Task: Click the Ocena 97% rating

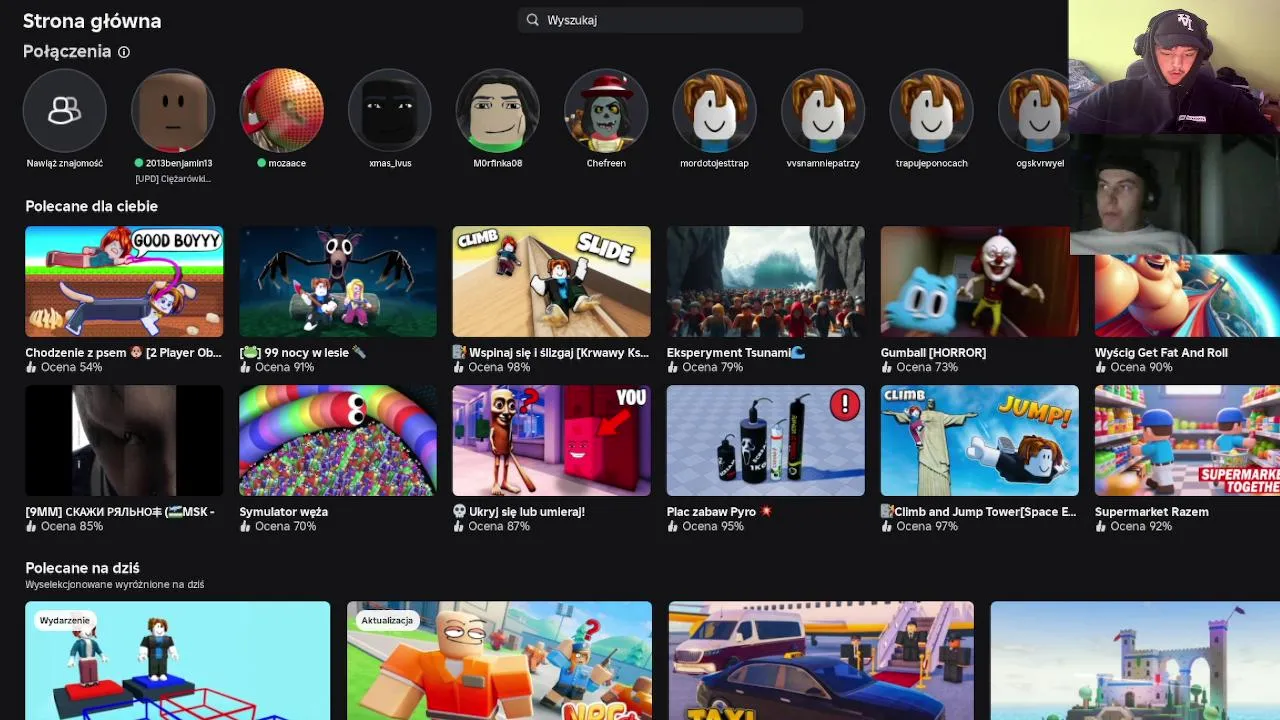Action: pos(920,526)
